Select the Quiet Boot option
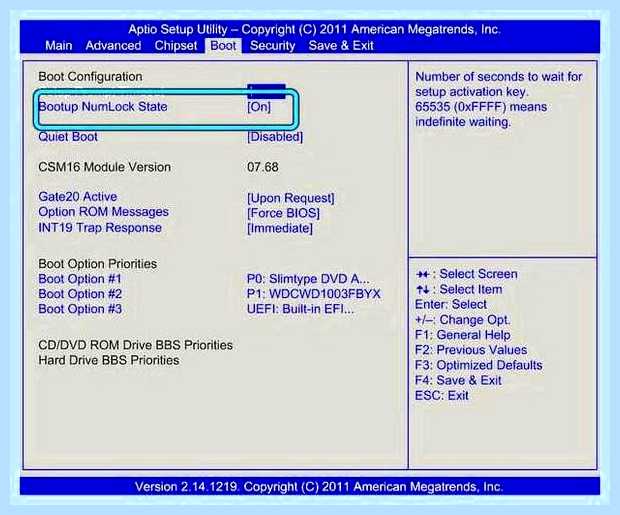620x515 pixels. click(x=68, y=137)
